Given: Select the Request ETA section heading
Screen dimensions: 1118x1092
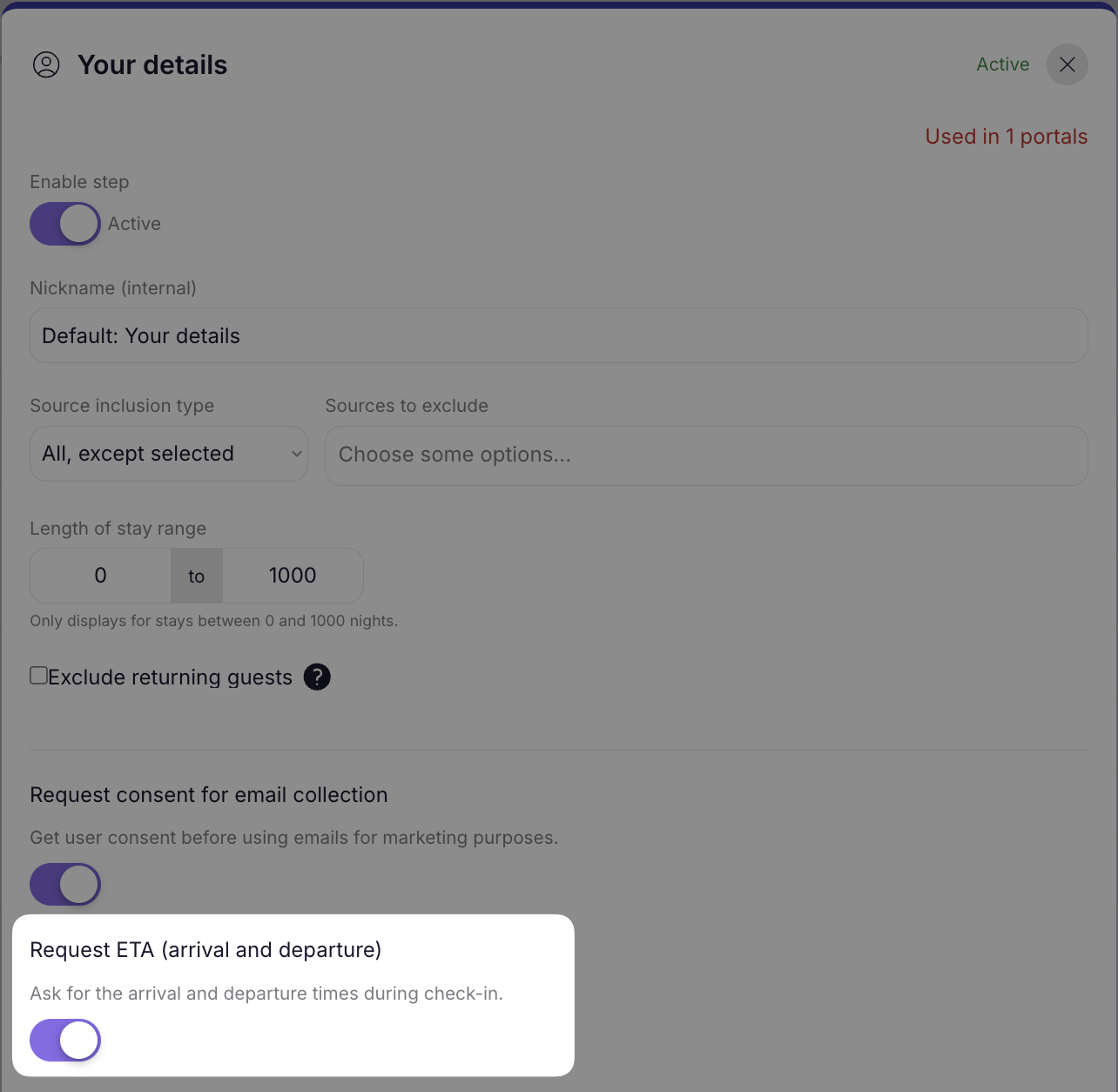Looking at the screenshot, I should (x=205, y=949).
